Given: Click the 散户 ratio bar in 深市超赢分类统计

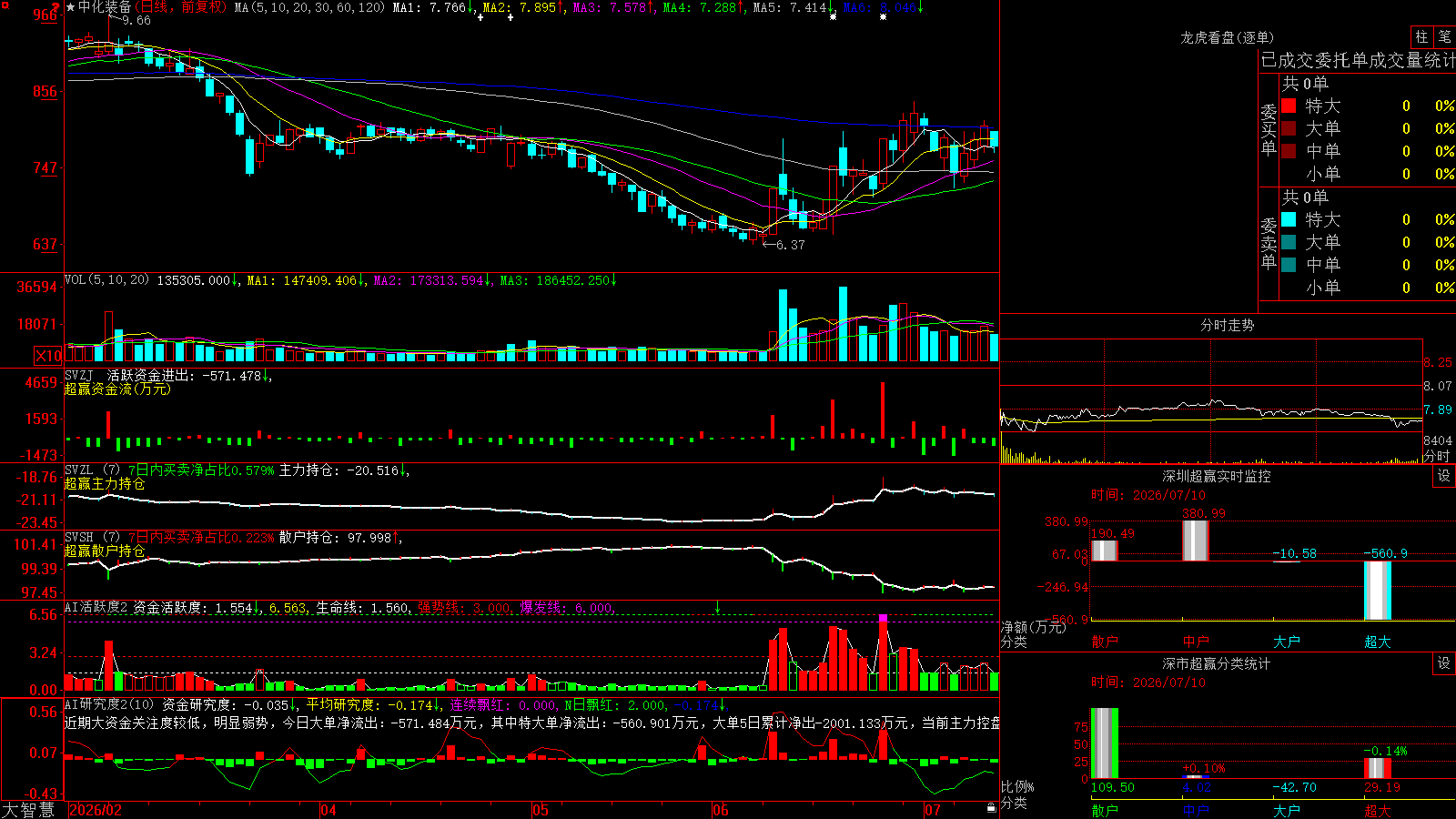Looking at the screenshot, I should (x=1105, y=743).
